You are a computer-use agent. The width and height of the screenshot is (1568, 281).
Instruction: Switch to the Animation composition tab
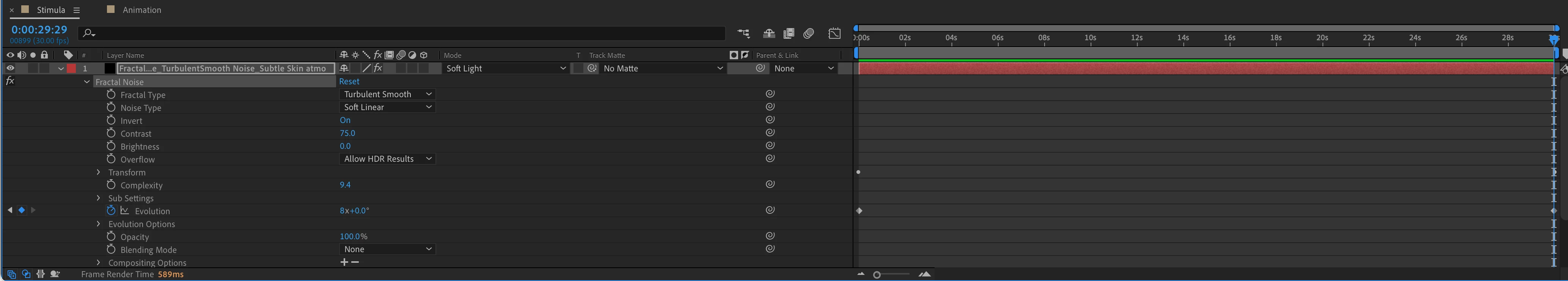point(142,10)
